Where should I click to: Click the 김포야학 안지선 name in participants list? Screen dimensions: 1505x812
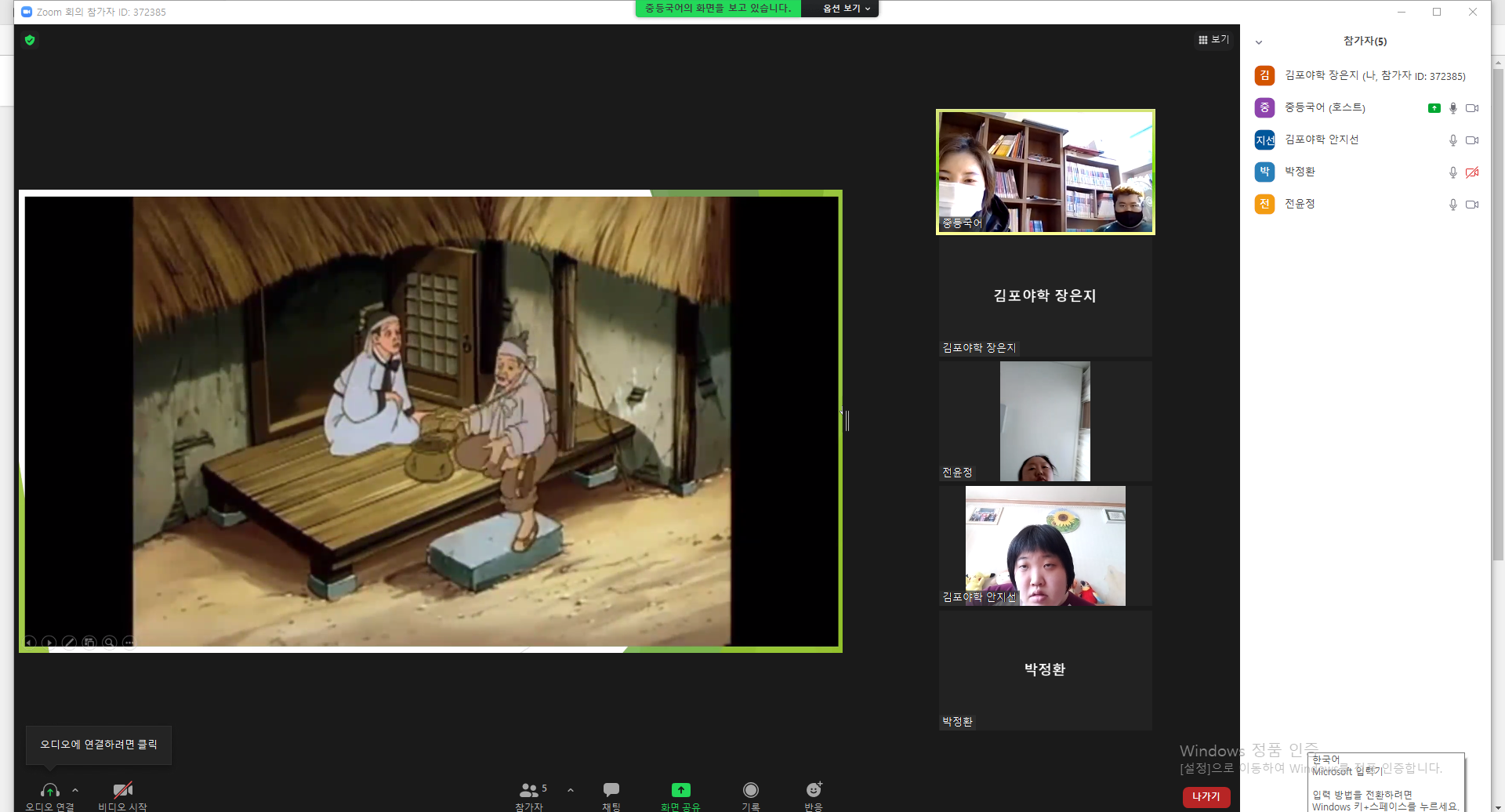(x=1322, y=140)
